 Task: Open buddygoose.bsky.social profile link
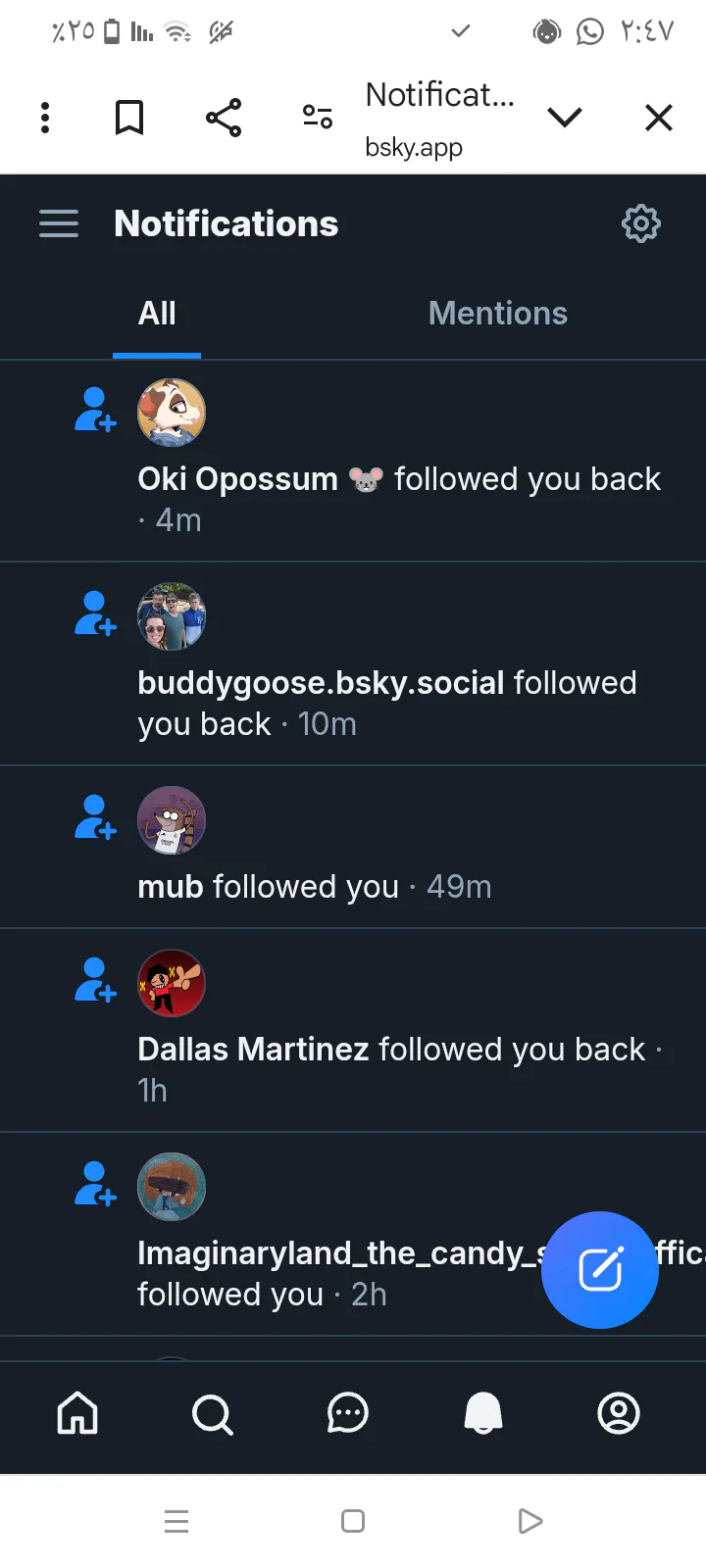click(322, 683)
